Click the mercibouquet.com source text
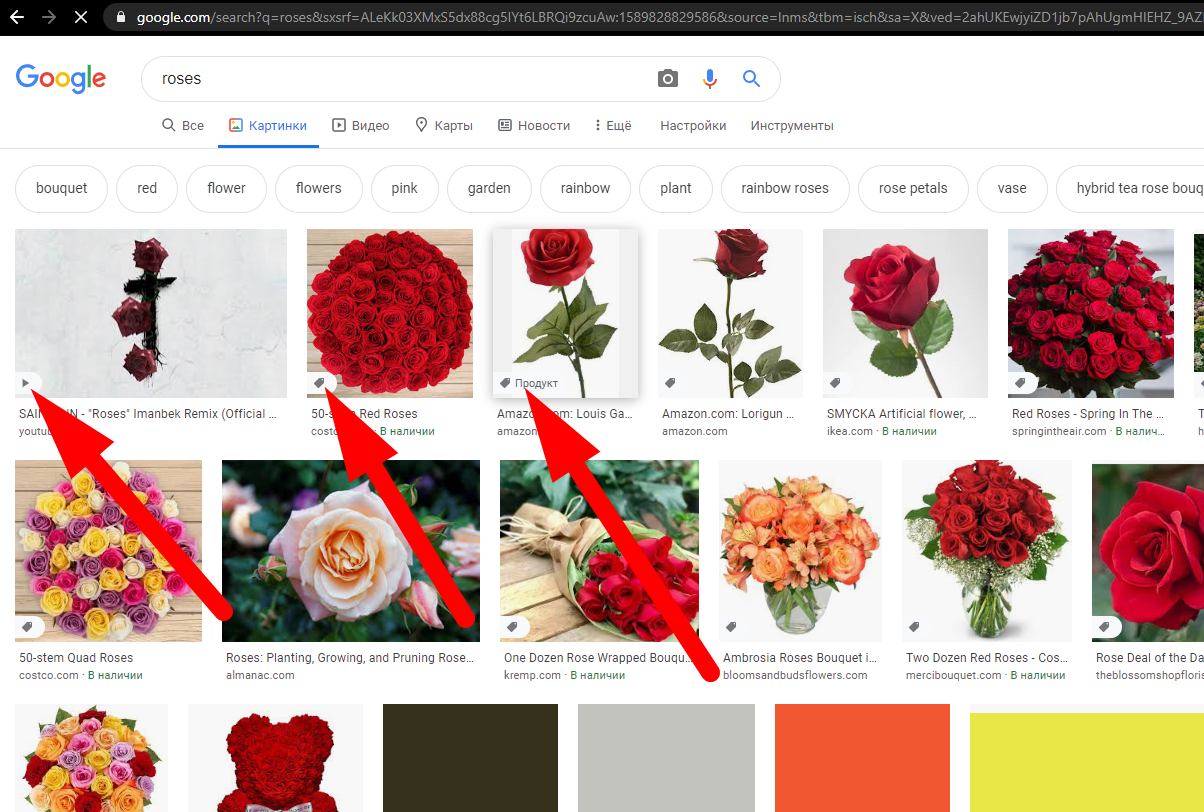Screen dimensions: 1204x812 point(954,675)
